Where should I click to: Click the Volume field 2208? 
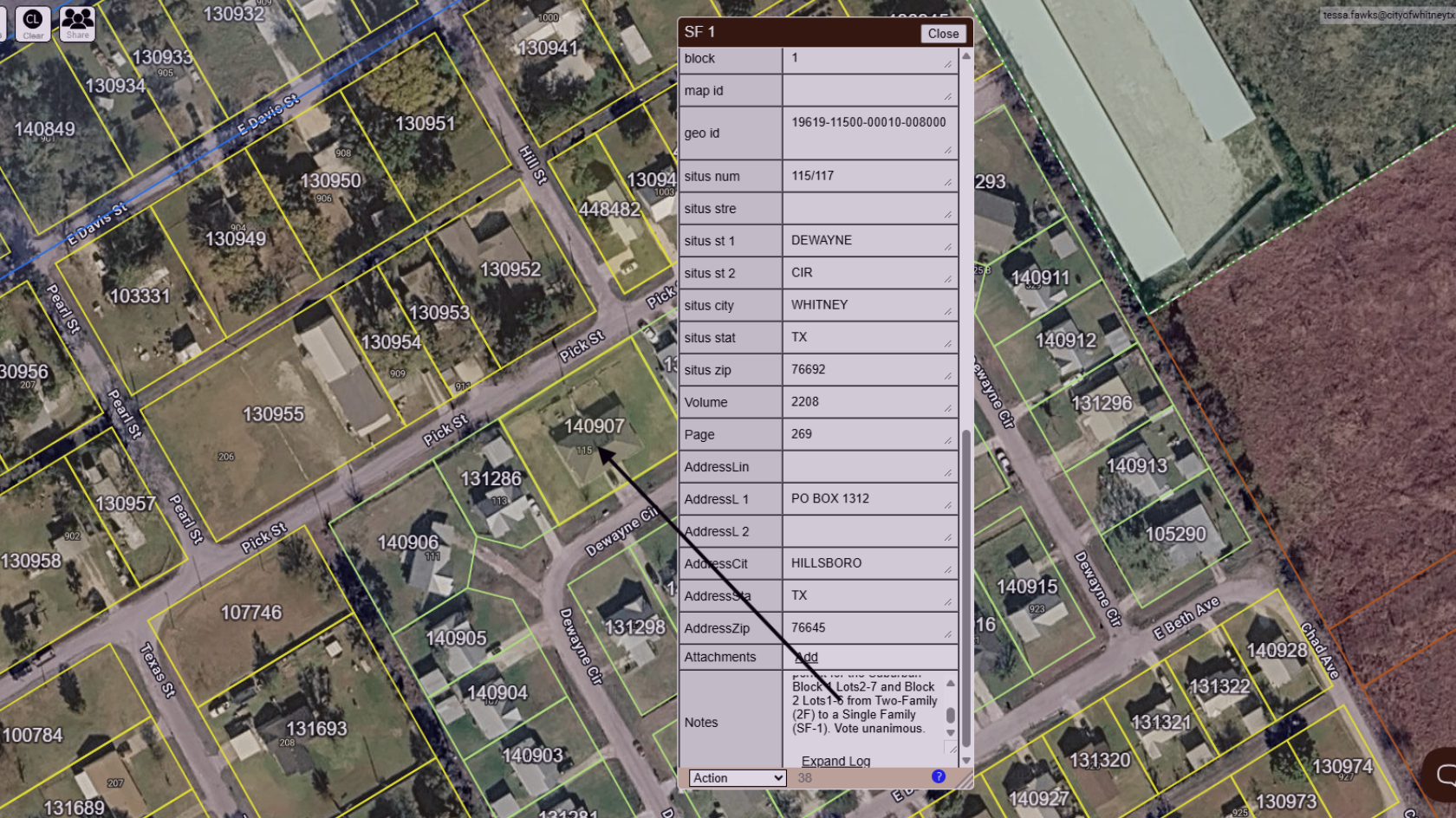[870, 402]
